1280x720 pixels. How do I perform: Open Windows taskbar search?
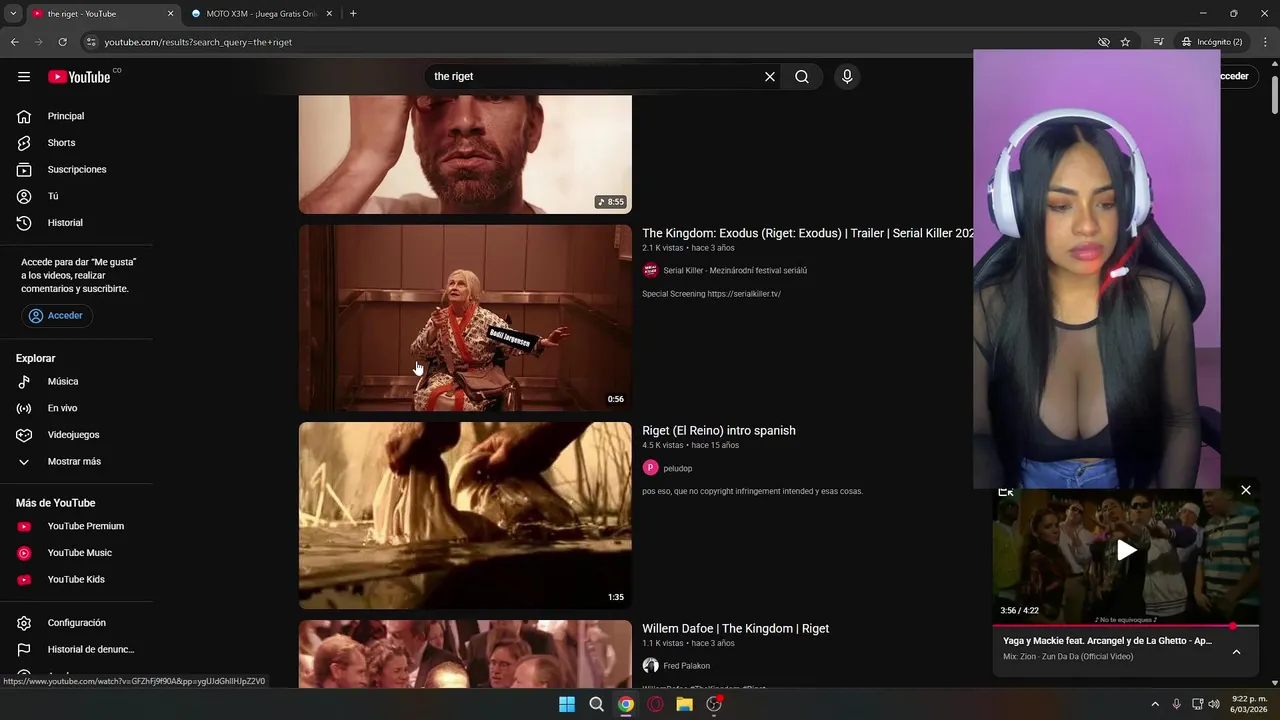tap(597, 704)
